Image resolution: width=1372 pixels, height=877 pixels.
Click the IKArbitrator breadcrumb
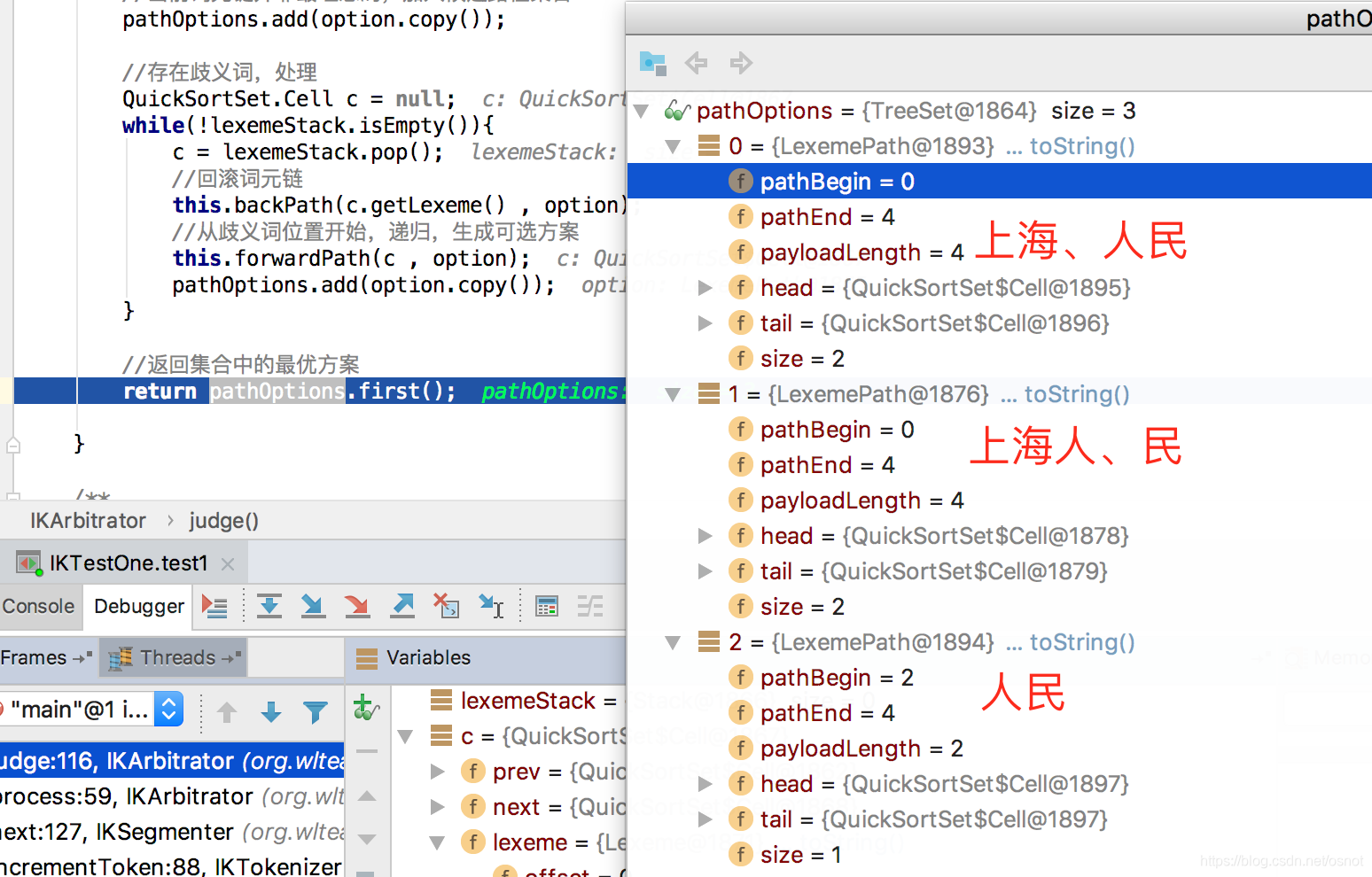88,521
